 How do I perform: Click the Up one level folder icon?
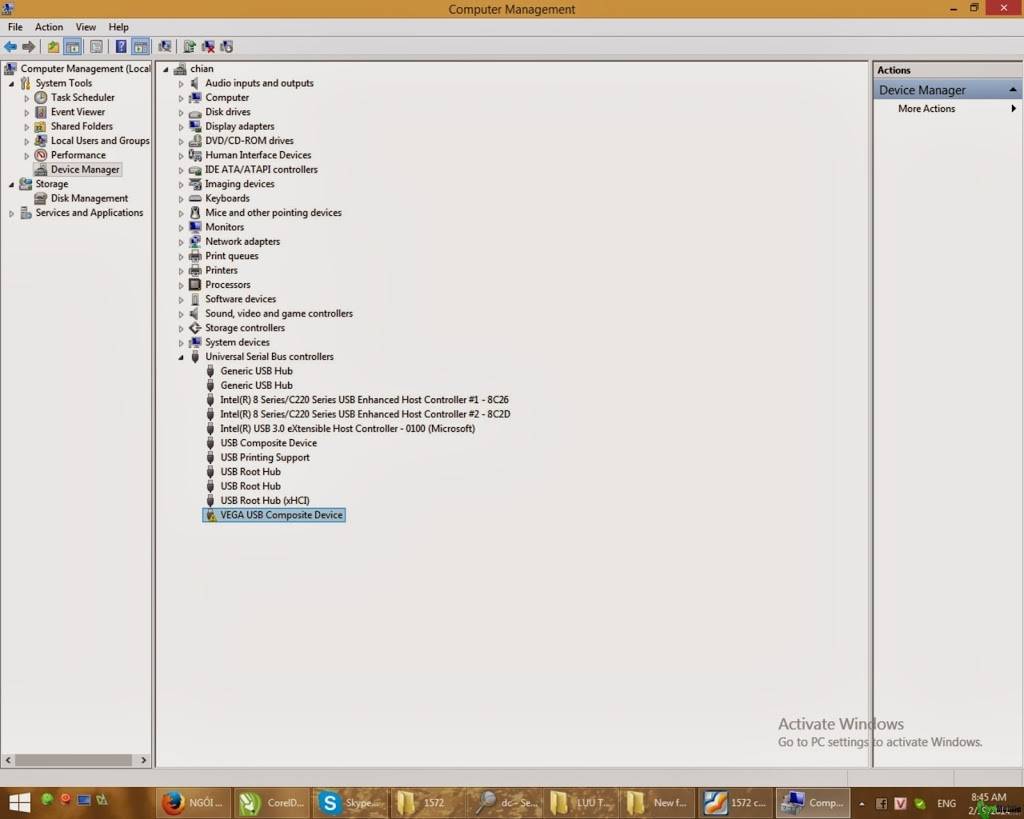(x=53, y=46)
